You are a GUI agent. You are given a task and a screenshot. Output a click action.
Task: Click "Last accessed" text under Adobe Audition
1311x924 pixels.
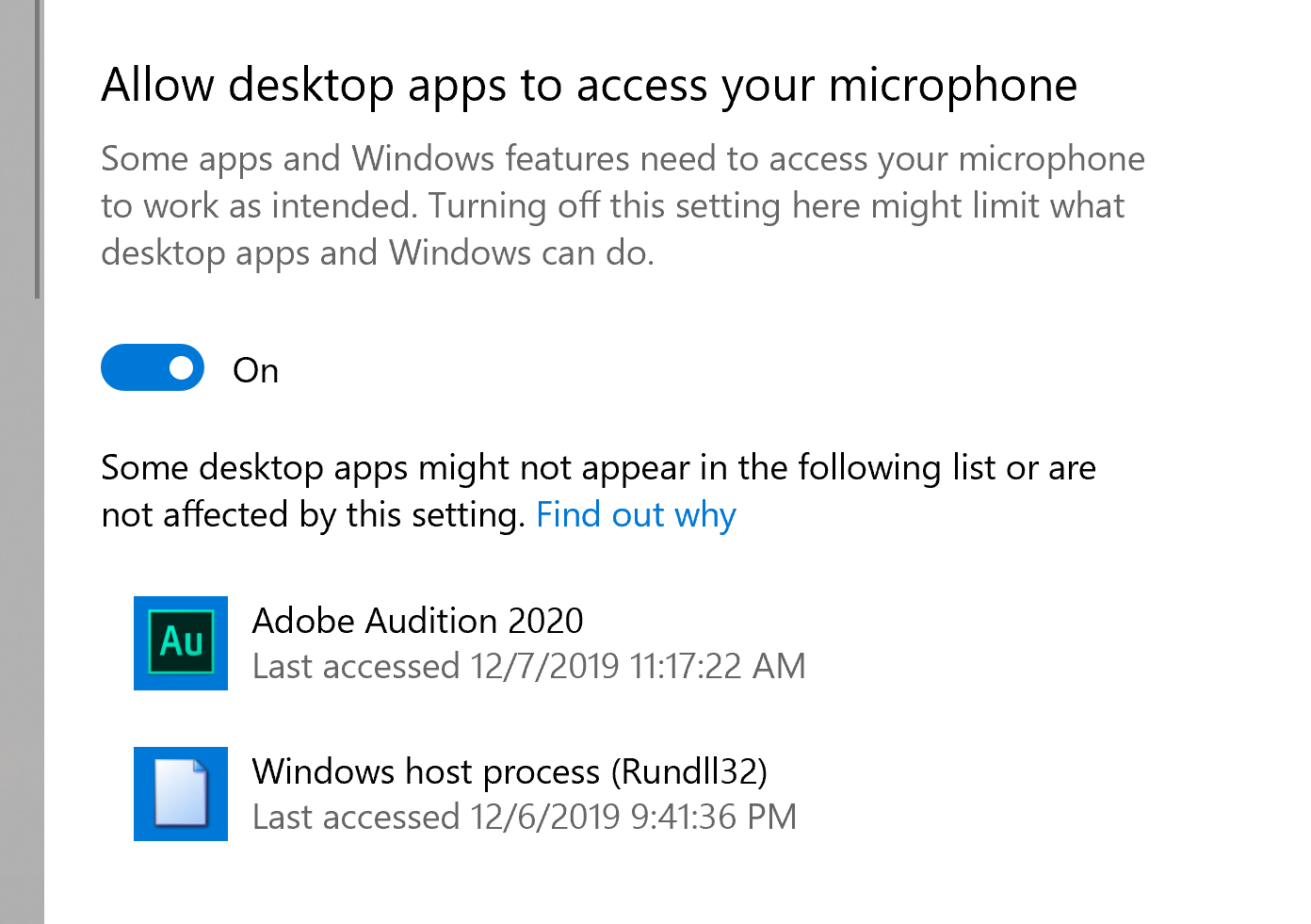[356, 667]
